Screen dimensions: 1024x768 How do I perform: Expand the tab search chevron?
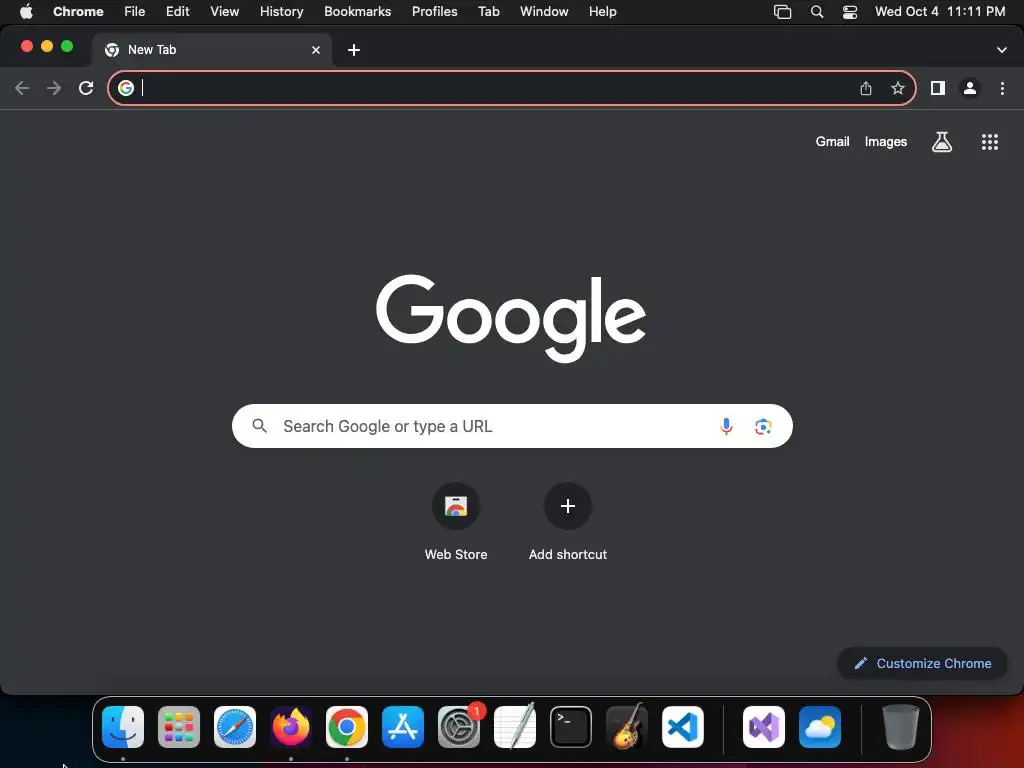[x=1002, y=50]
